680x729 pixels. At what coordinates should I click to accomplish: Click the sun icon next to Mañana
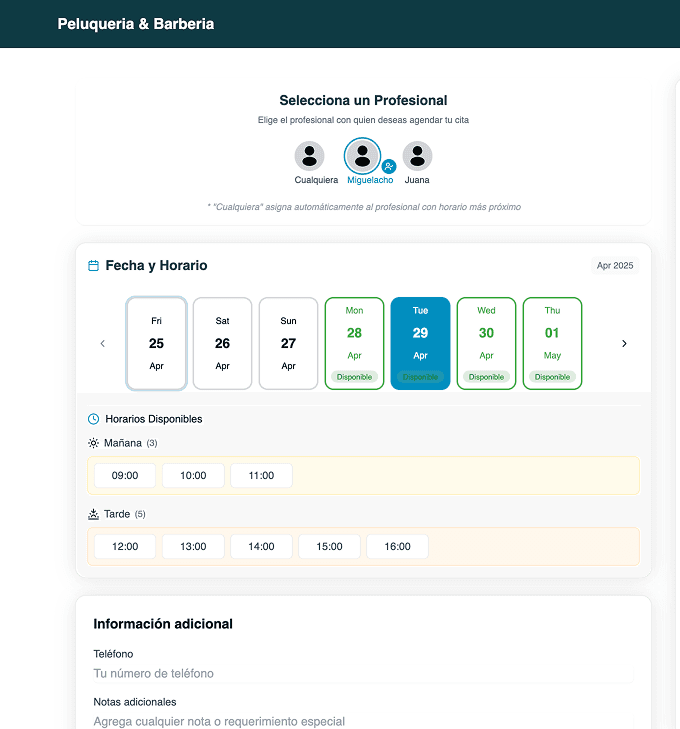coord(94,443)
